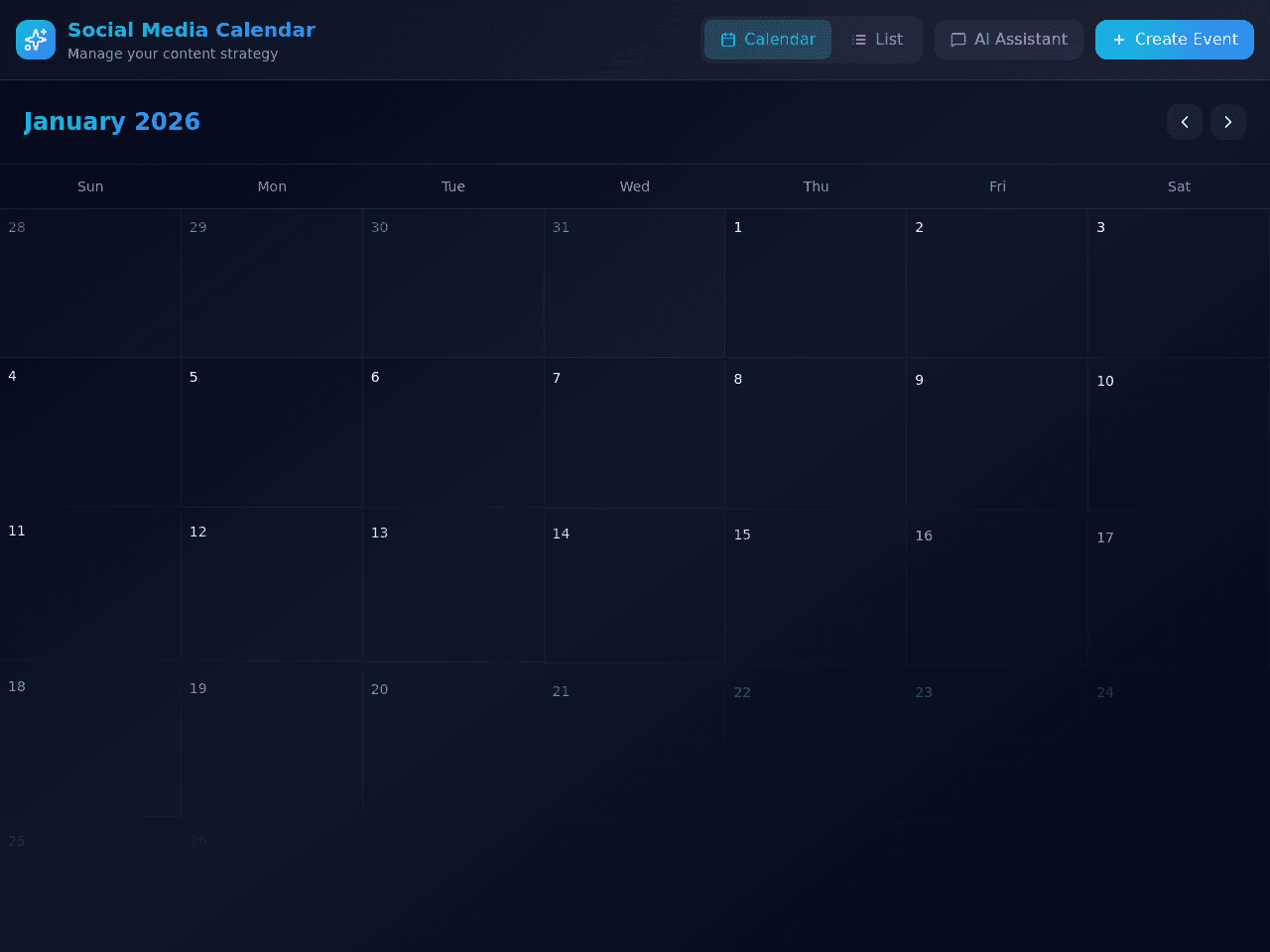The height and width of the screenshot is (952, 1270).
Task: Switch to Calendar view tab
Action: [x=768, y=40]
